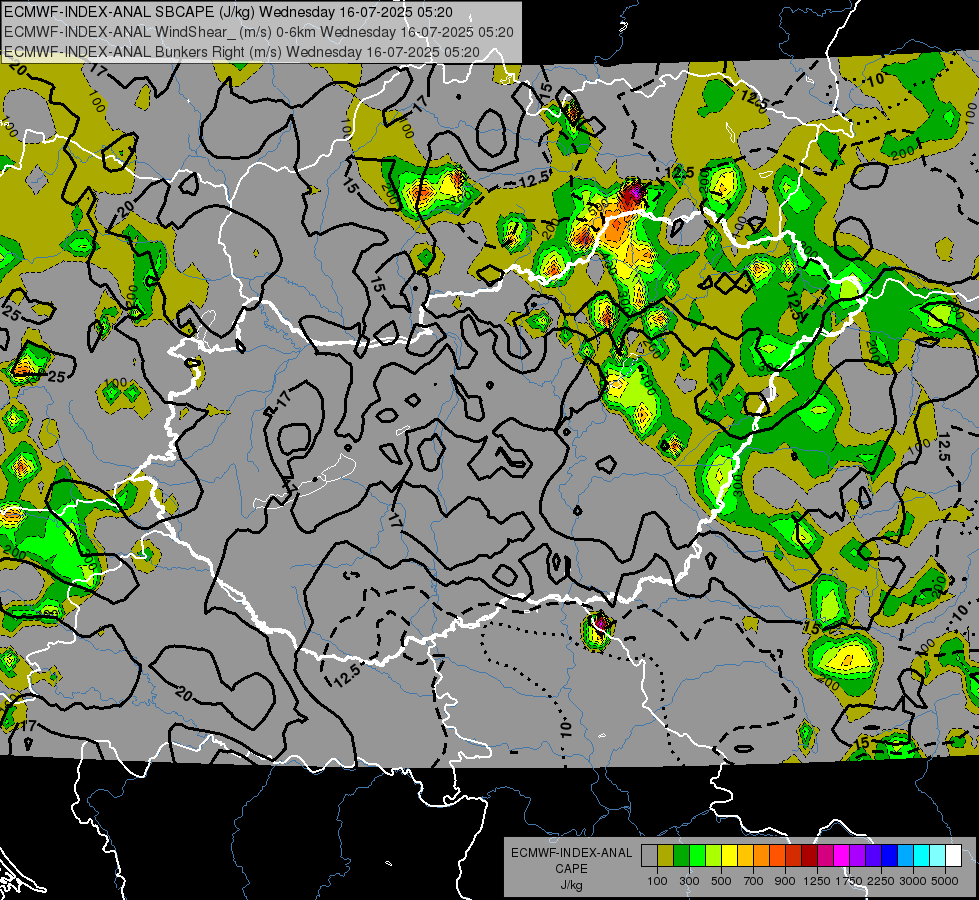Select the gray legend swatch below 100
Viewport: 979px width, 900px height.
click(649, 856)
